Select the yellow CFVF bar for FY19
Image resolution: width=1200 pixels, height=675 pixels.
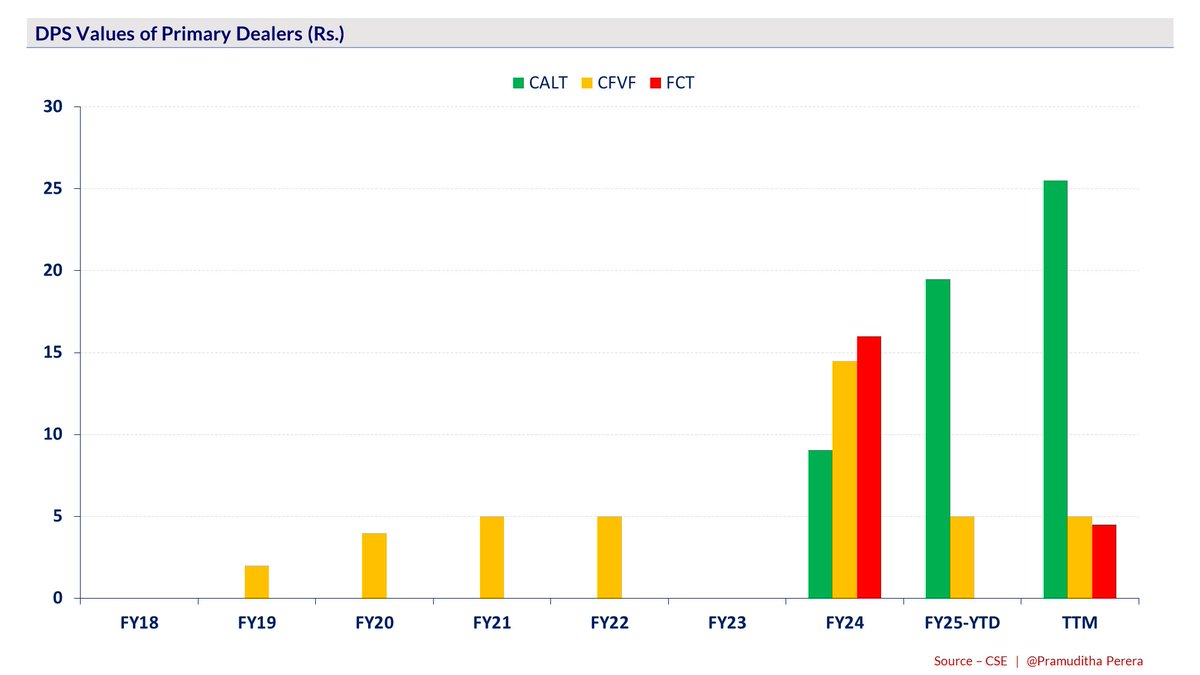click(257, 582)
